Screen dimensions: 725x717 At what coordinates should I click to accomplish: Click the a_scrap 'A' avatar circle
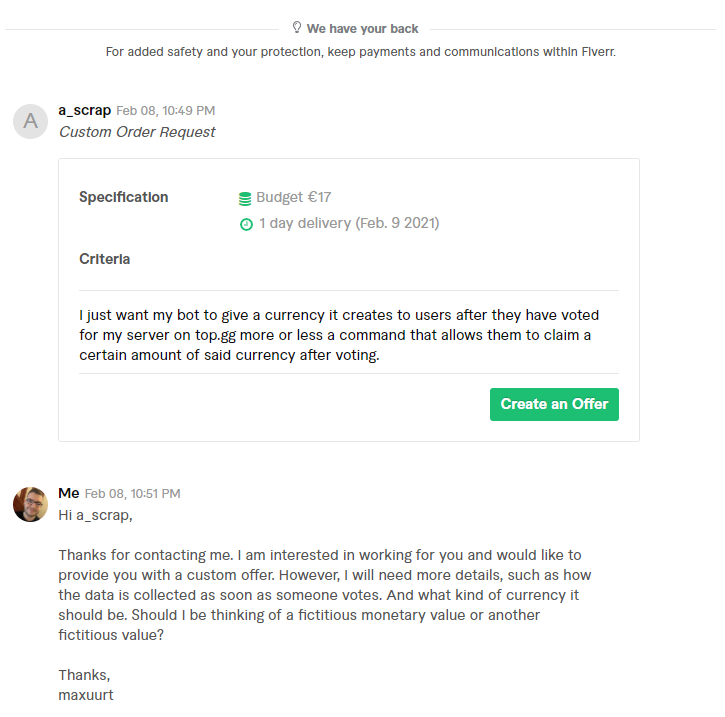(30, 121)
